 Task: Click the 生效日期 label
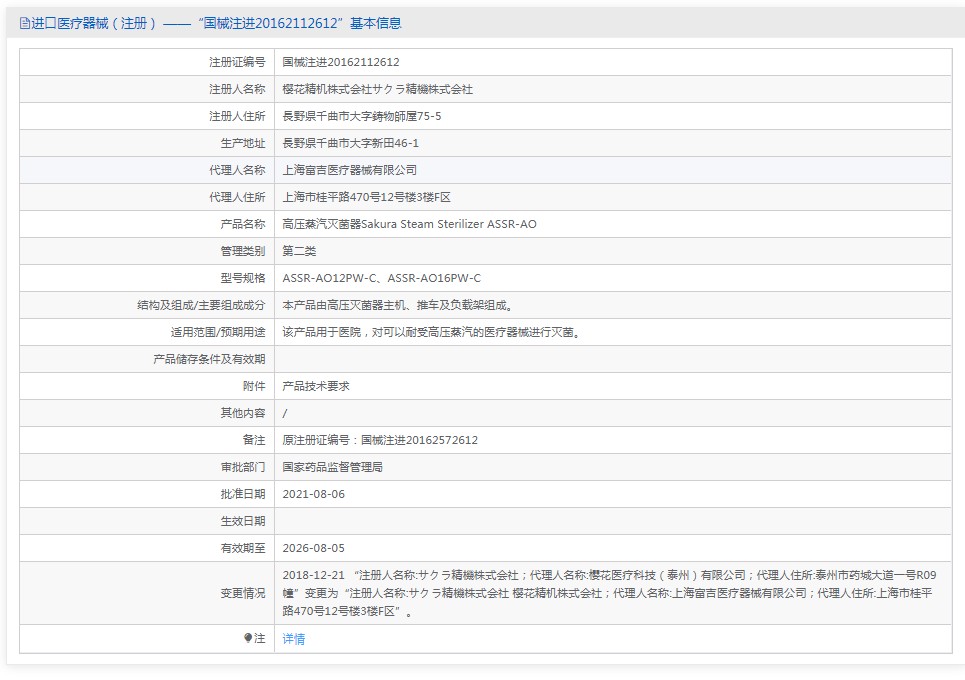[x=242, y=521]
